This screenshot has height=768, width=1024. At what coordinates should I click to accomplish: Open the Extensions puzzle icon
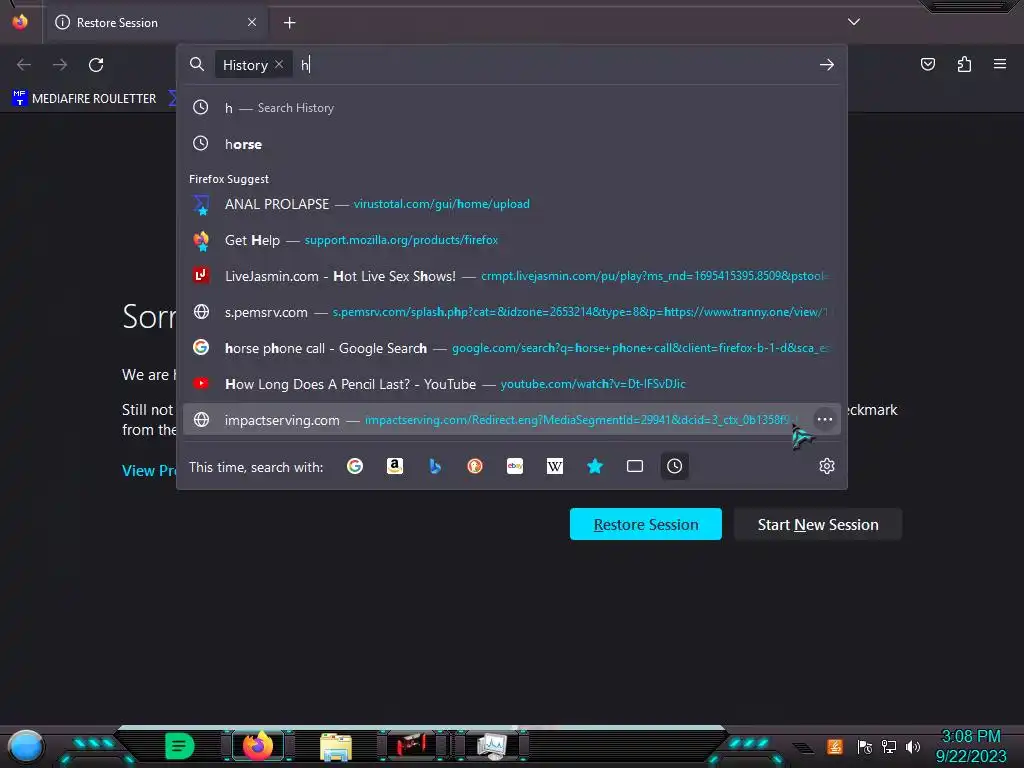click(x=964, y=64)
